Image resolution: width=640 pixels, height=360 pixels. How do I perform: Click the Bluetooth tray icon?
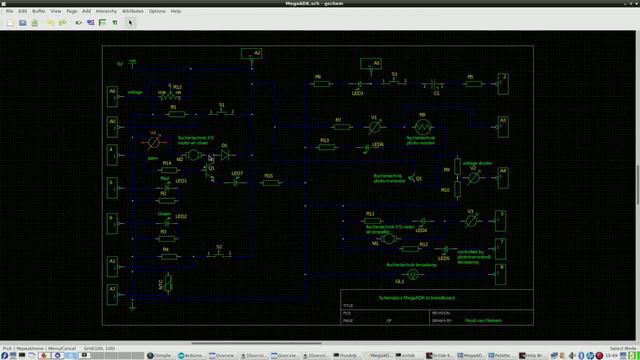[x=581, y=356]
